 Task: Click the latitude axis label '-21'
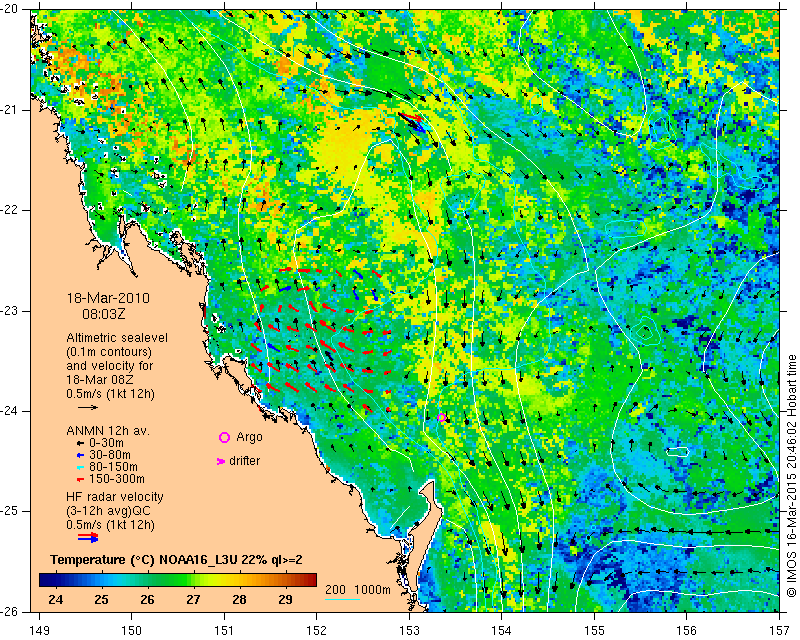[x=10, y=110]
